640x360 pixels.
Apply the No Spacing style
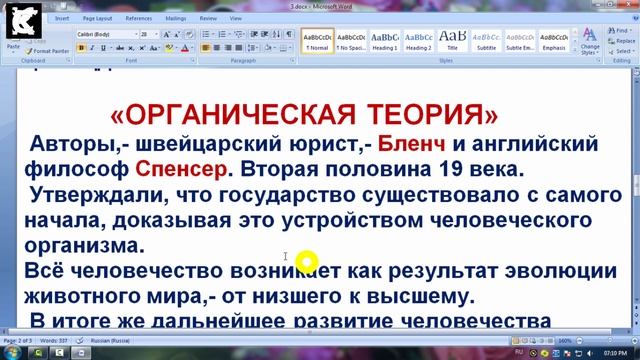coord(351,41)
